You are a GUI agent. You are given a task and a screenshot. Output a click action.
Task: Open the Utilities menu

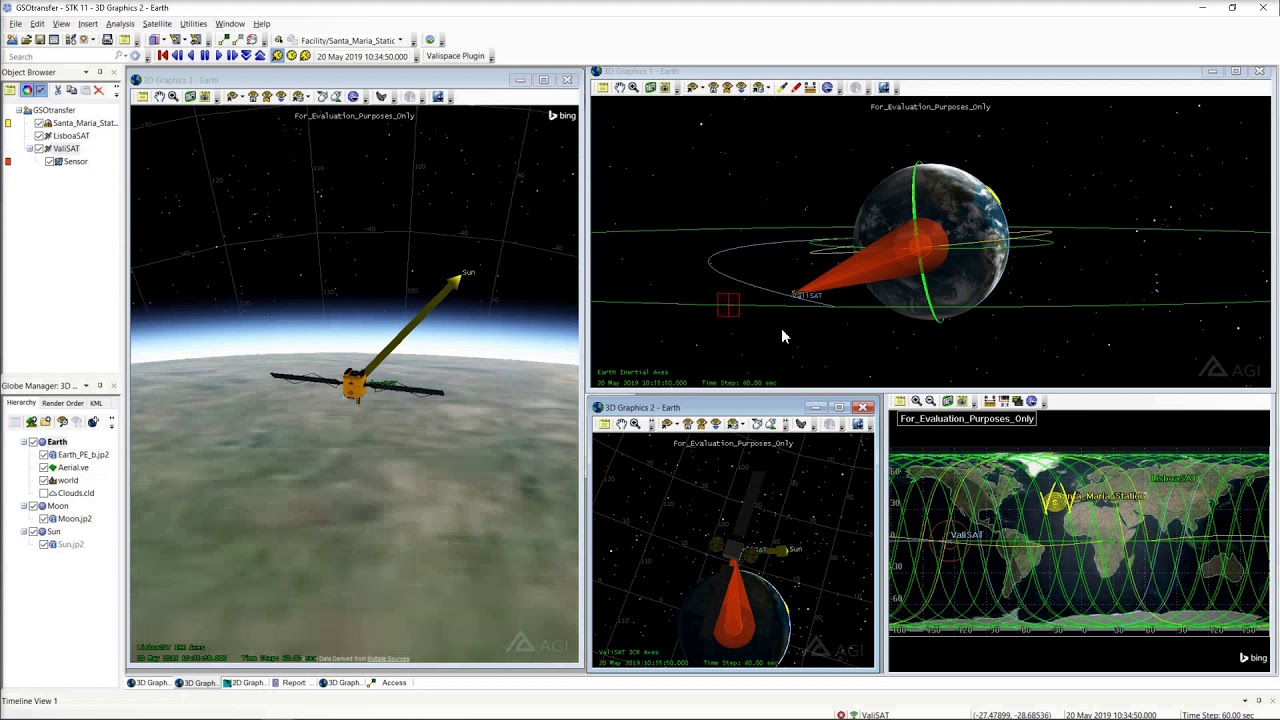tap(193, 24)
